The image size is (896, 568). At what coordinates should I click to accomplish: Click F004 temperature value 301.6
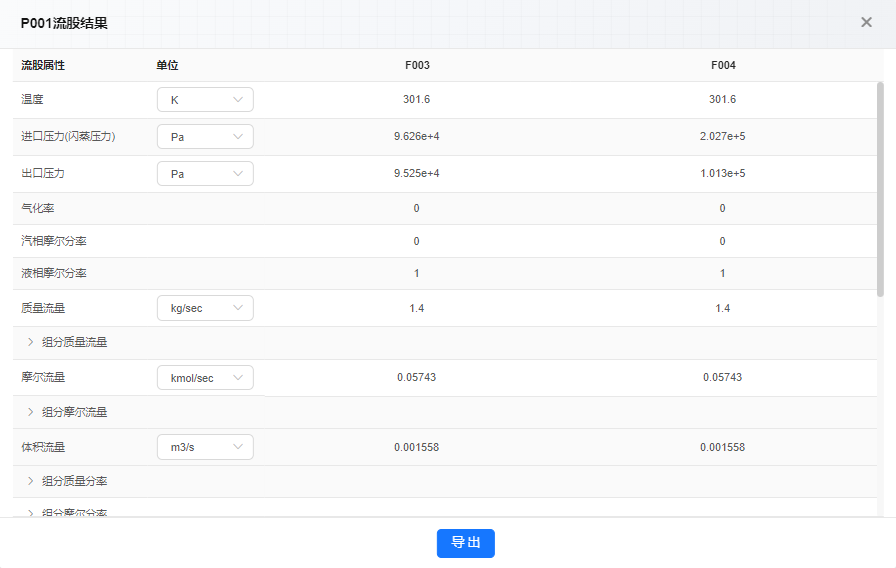(722, 99)
